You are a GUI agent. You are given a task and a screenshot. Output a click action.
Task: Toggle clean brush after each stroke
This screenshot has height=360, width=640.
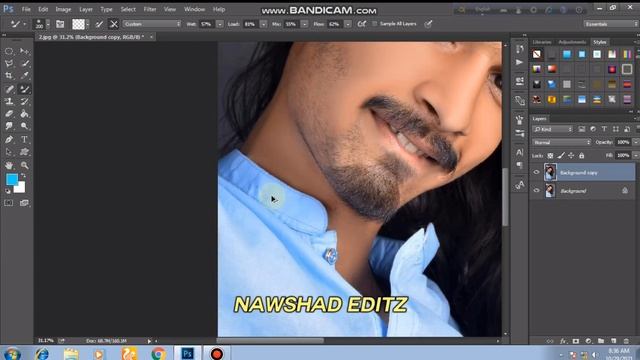click(114, 24)
